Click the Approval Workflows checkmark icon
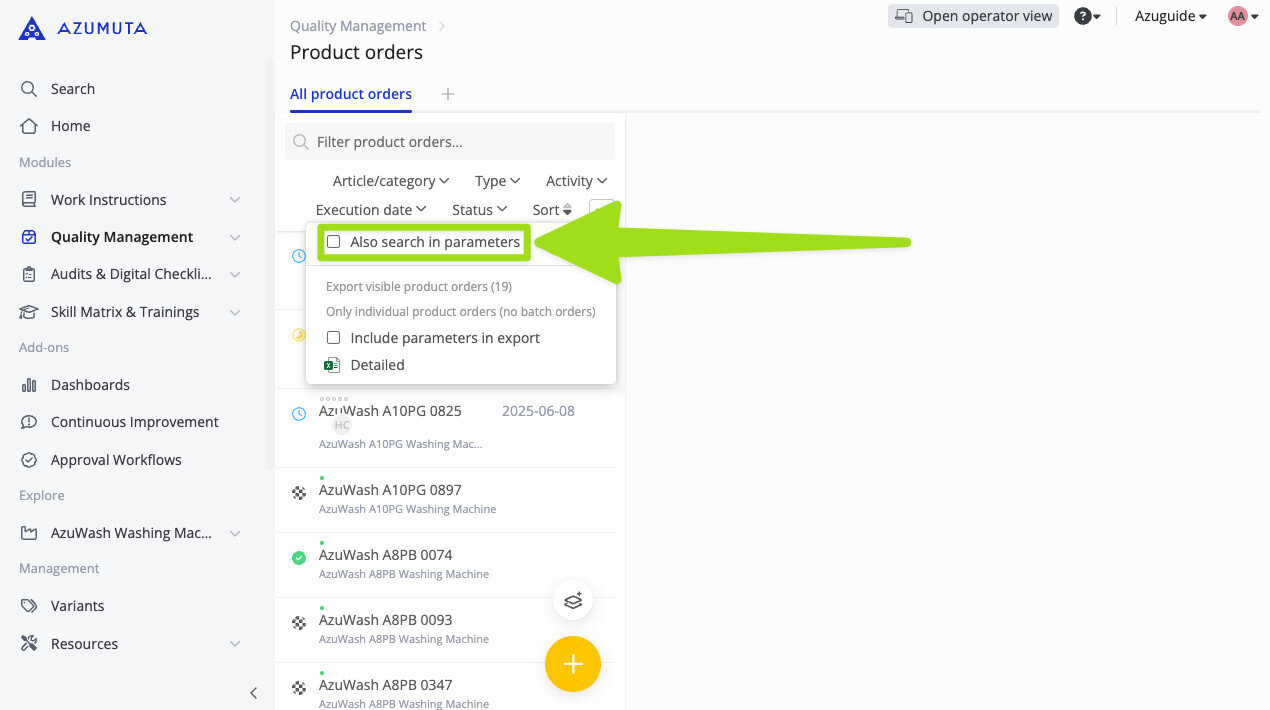Screen dimensions: 1270x710 point(29,460)
